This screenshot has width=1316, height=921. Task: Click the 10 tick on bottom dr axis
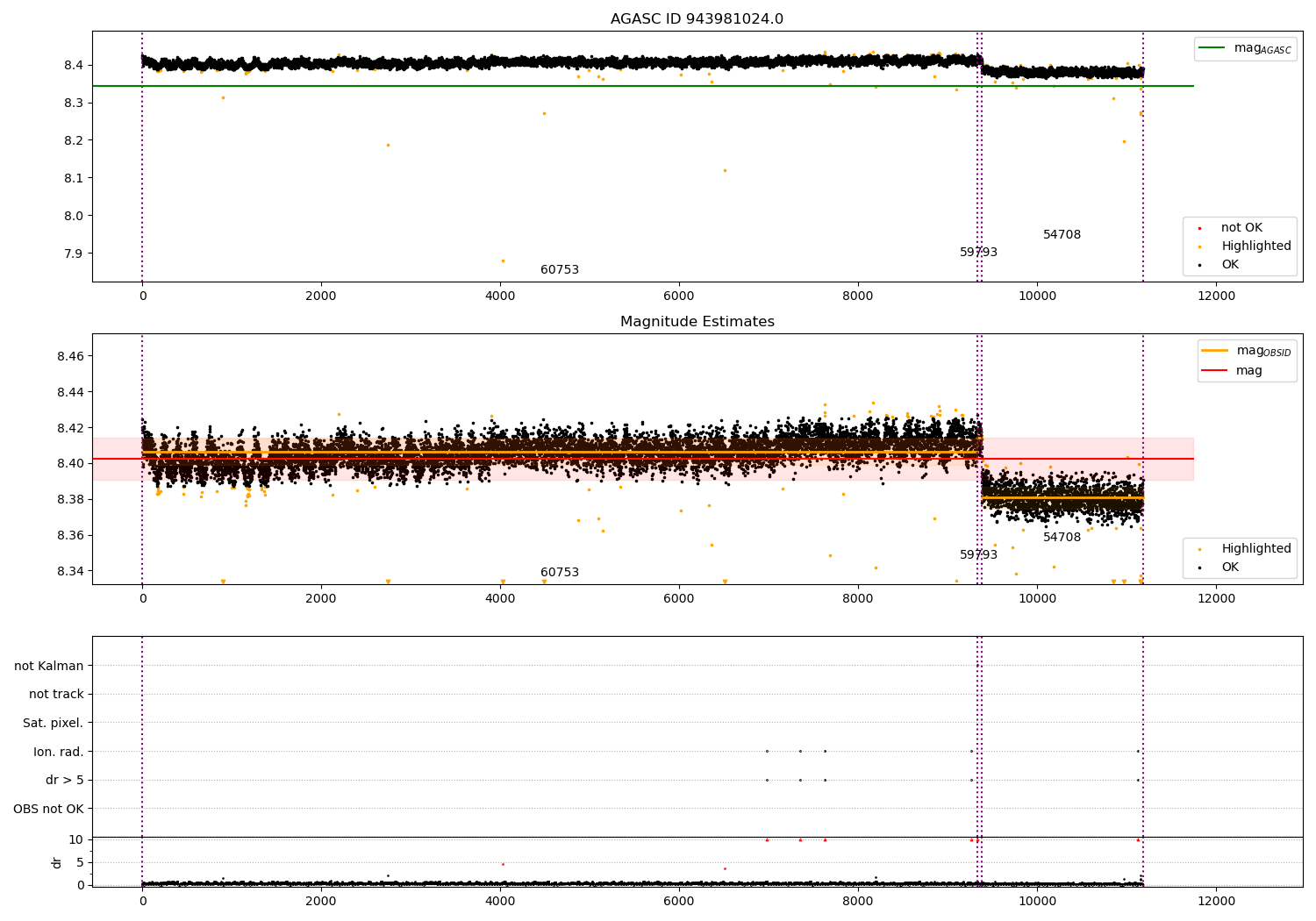pos(76,839)
